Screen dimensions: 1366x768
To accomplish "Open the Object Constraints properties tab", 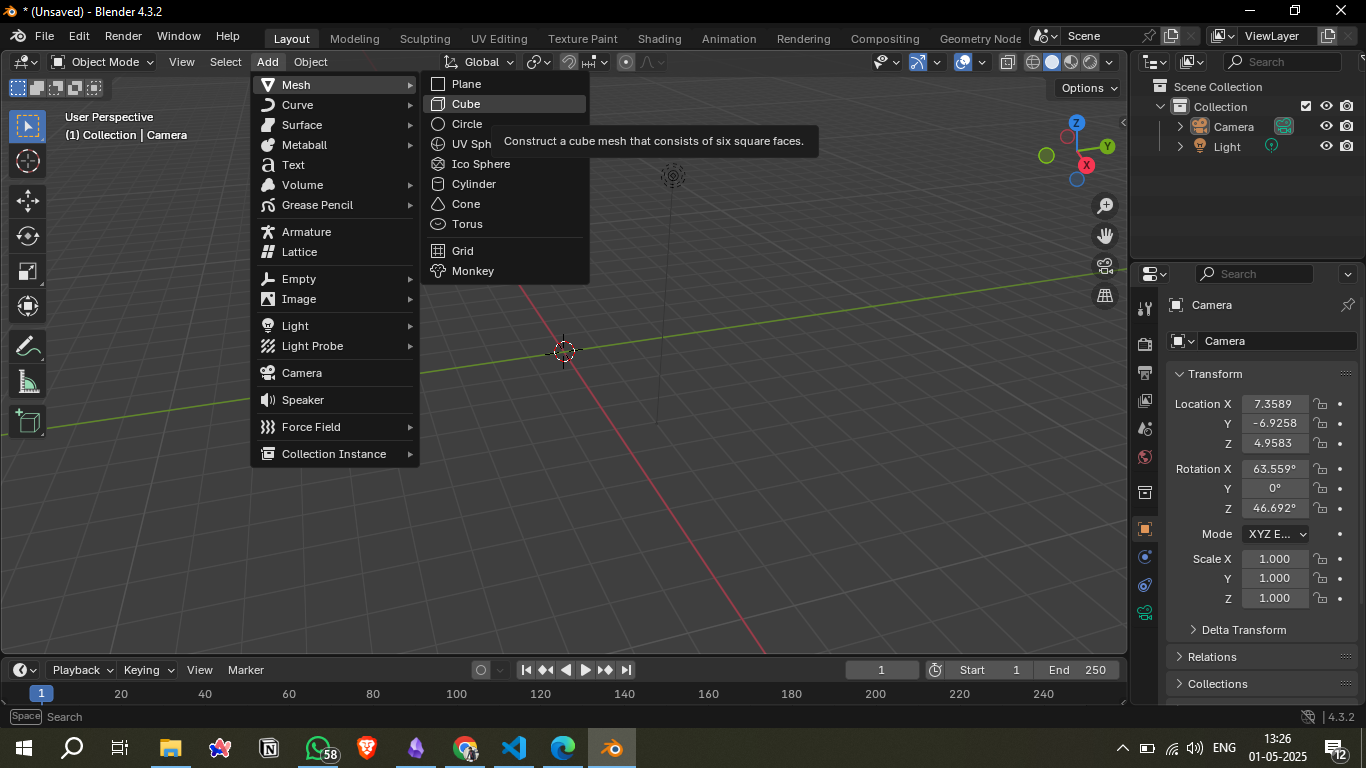I will 1145,584.
